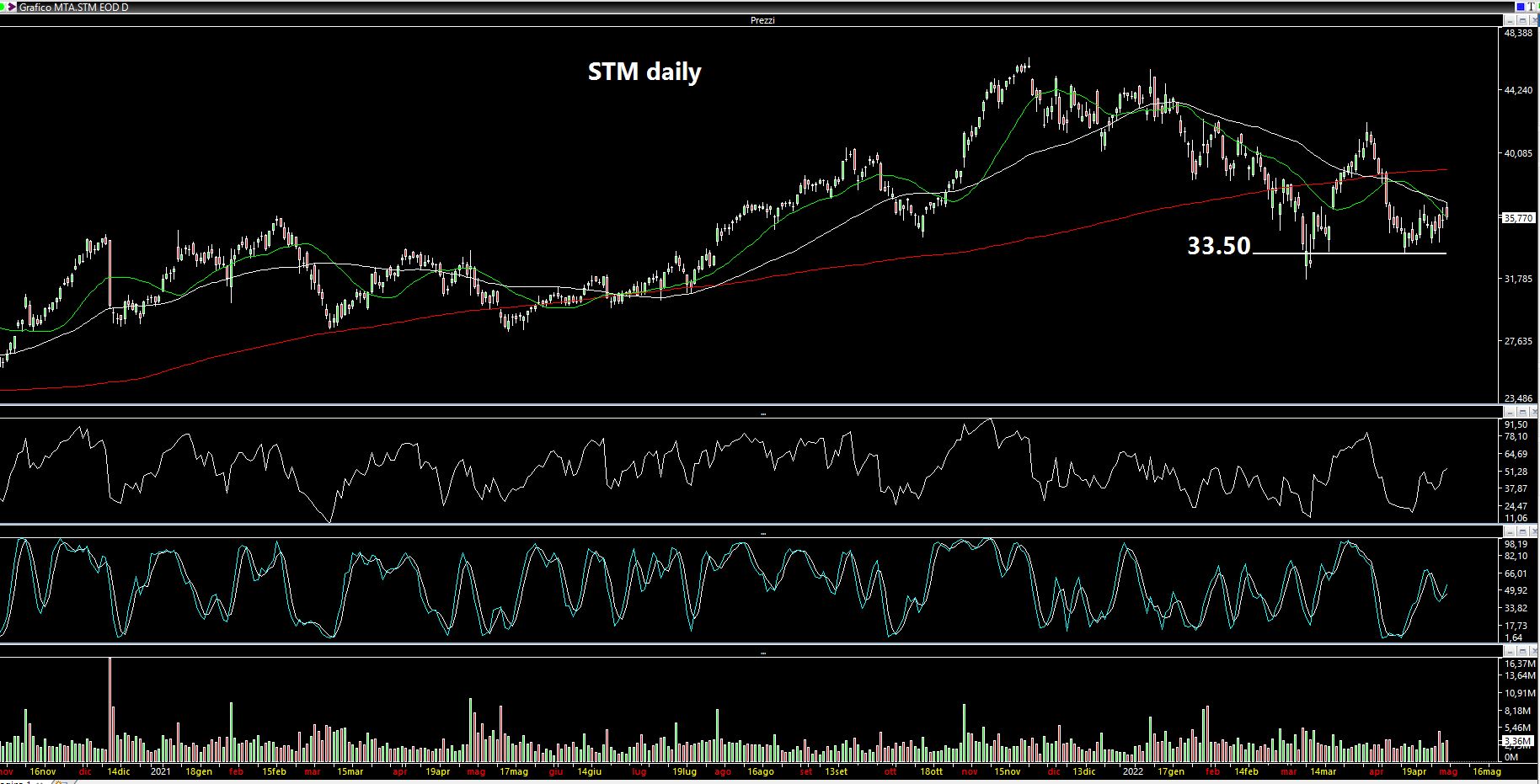
Task: Click the 16,37M volume scale value
Action: coord(1520,664)
